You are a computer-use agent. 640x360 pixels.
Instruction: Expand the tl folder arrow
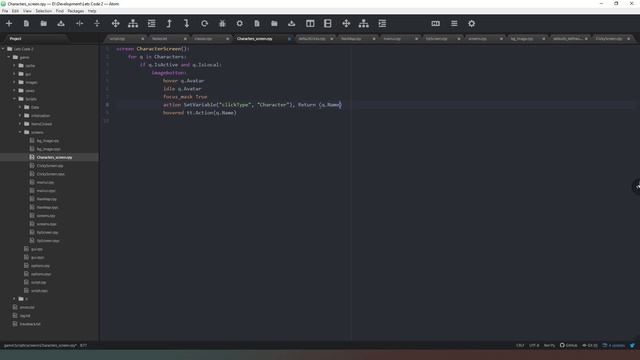pyautogui.click(x=14, y=299)
